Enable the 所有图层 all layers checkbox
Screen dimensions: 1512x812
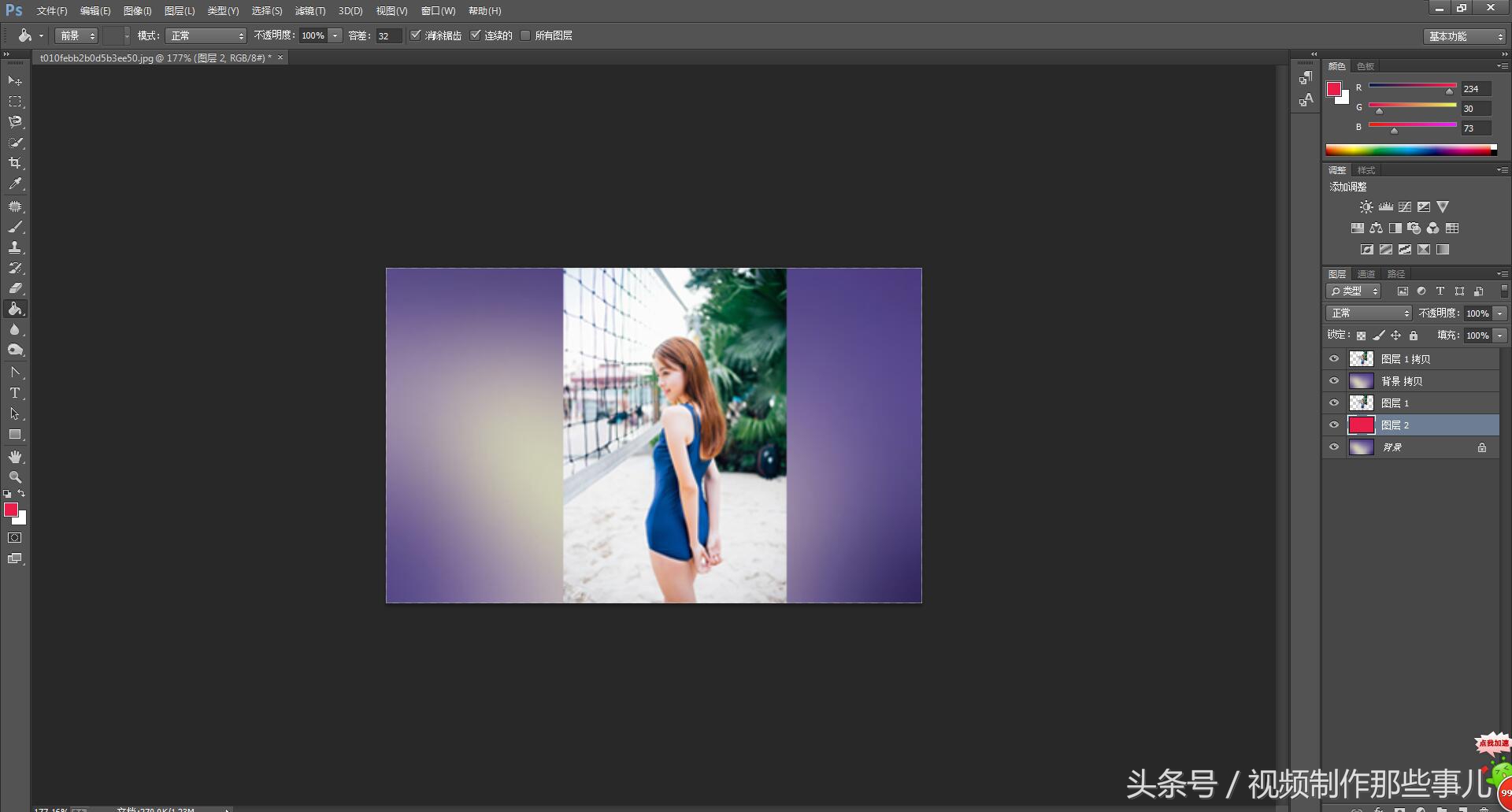coord(525,35)
